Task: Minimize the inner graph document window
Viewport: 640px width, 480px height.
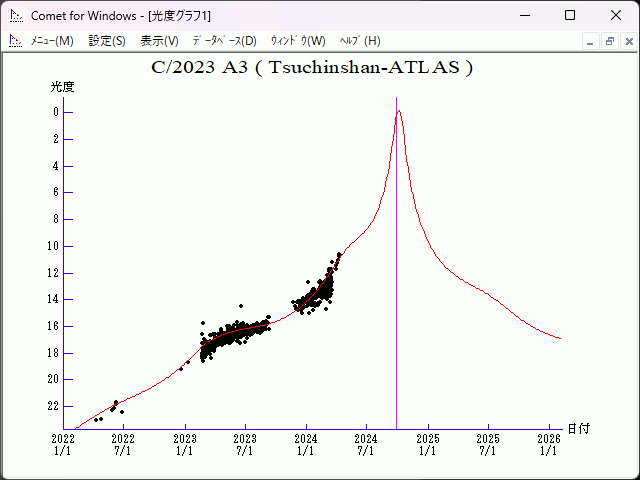Action: (590, 41)
